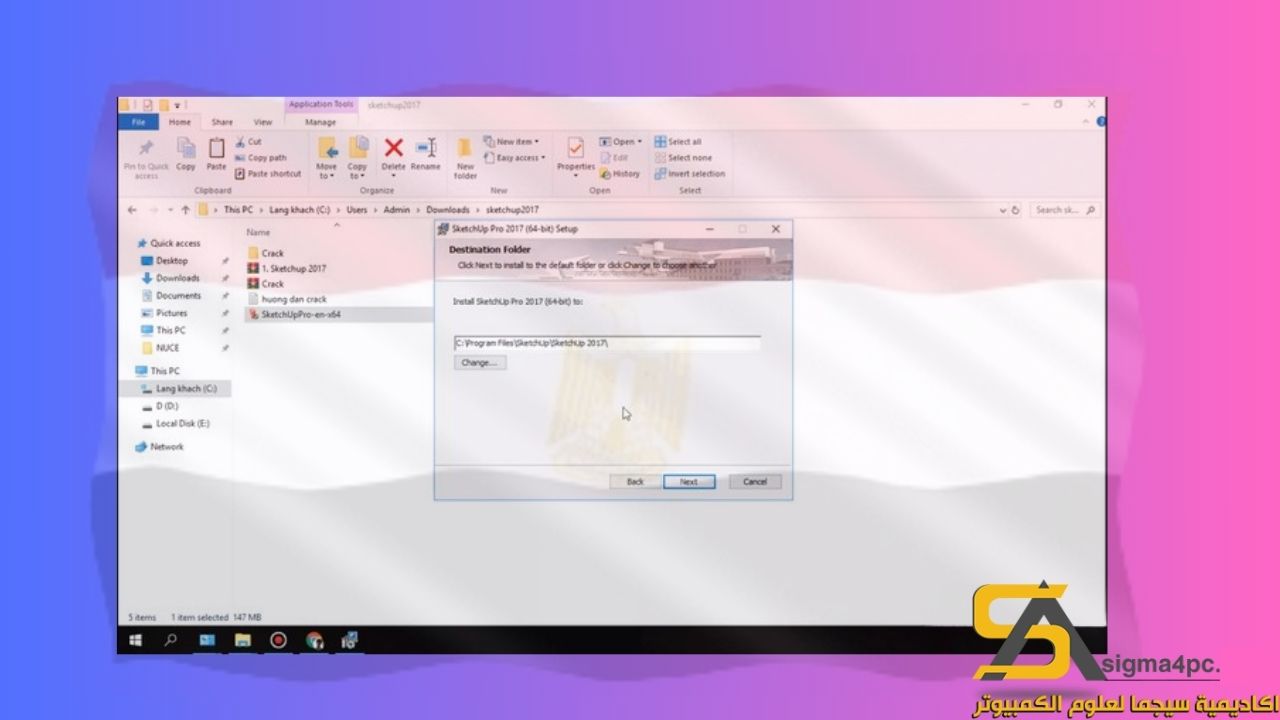Click This PC in address bar
The image size is (1280, 720).
(238, 210)
